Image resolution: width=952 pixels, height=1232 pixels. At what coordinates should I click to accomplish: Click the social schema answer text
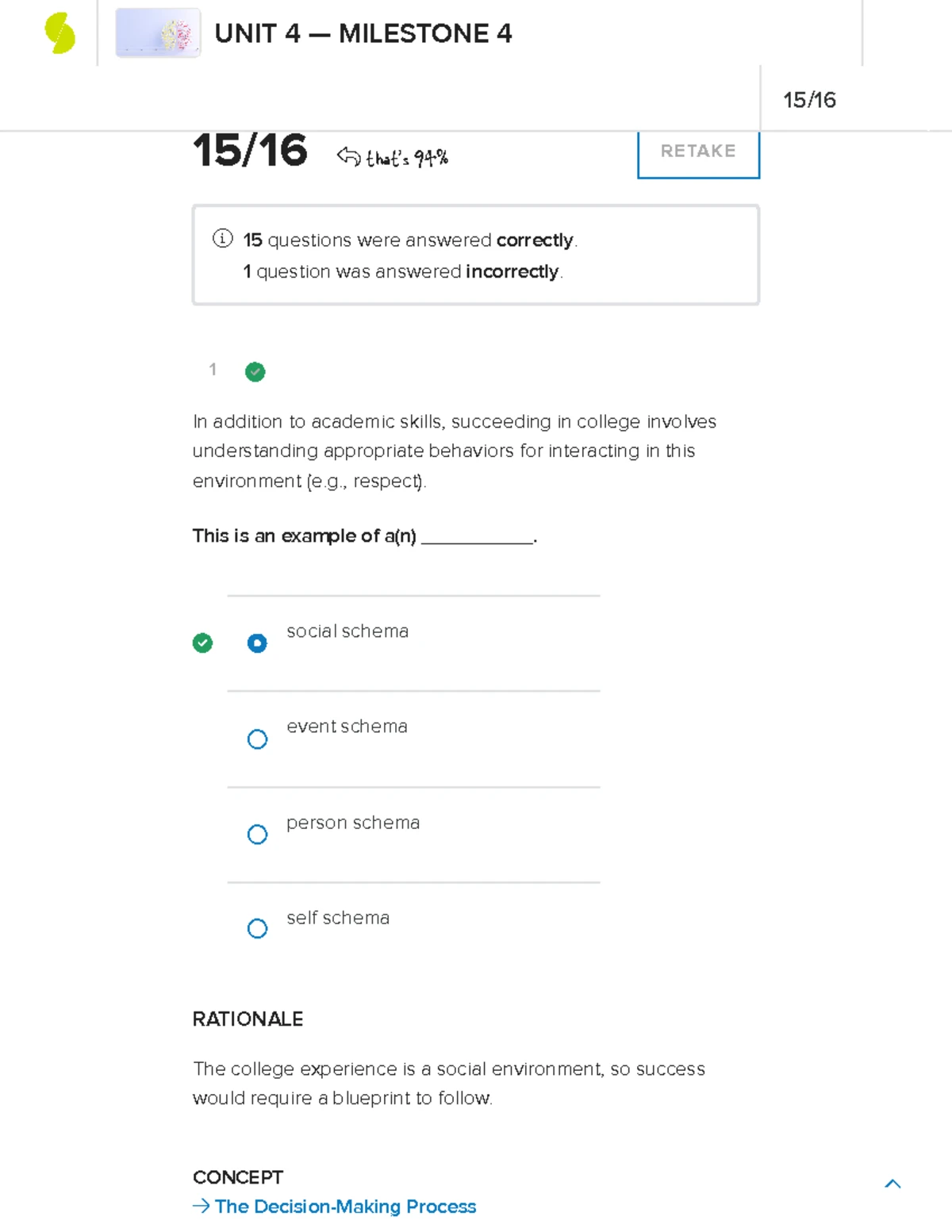347,631
